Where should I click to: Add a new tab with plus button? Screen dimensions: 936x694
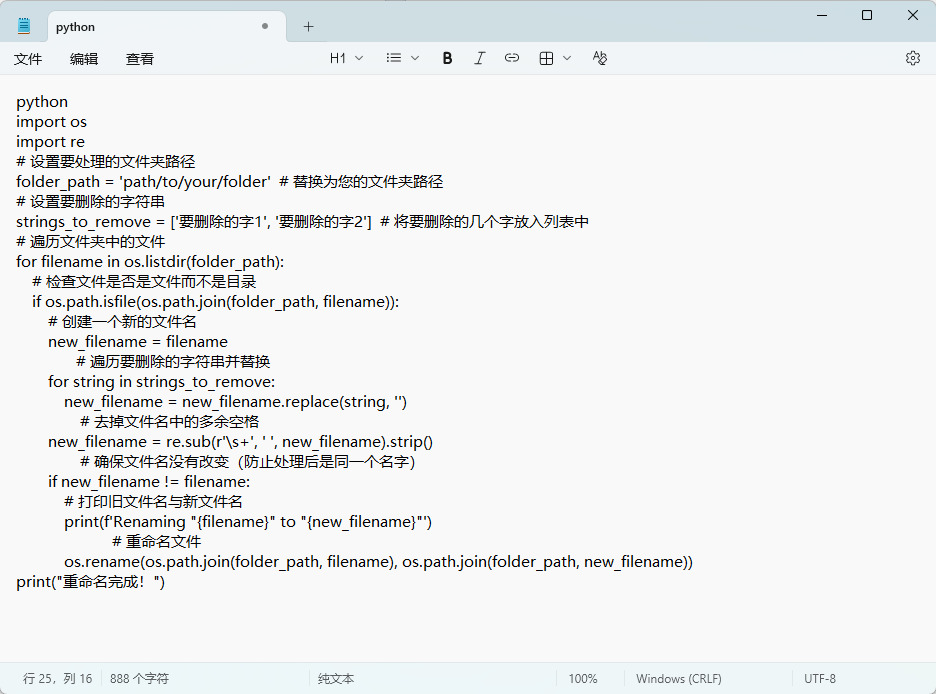308,27
